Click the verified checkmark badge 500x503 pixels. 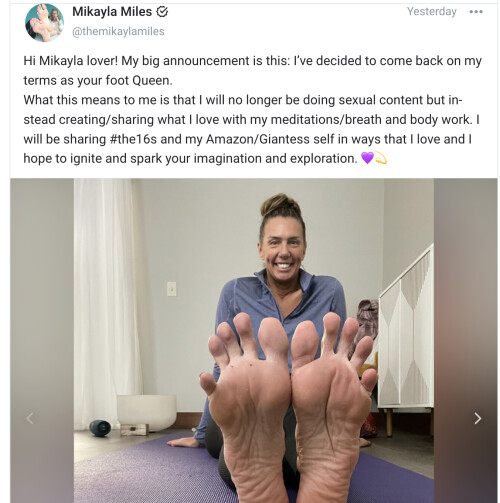(162, 12)
